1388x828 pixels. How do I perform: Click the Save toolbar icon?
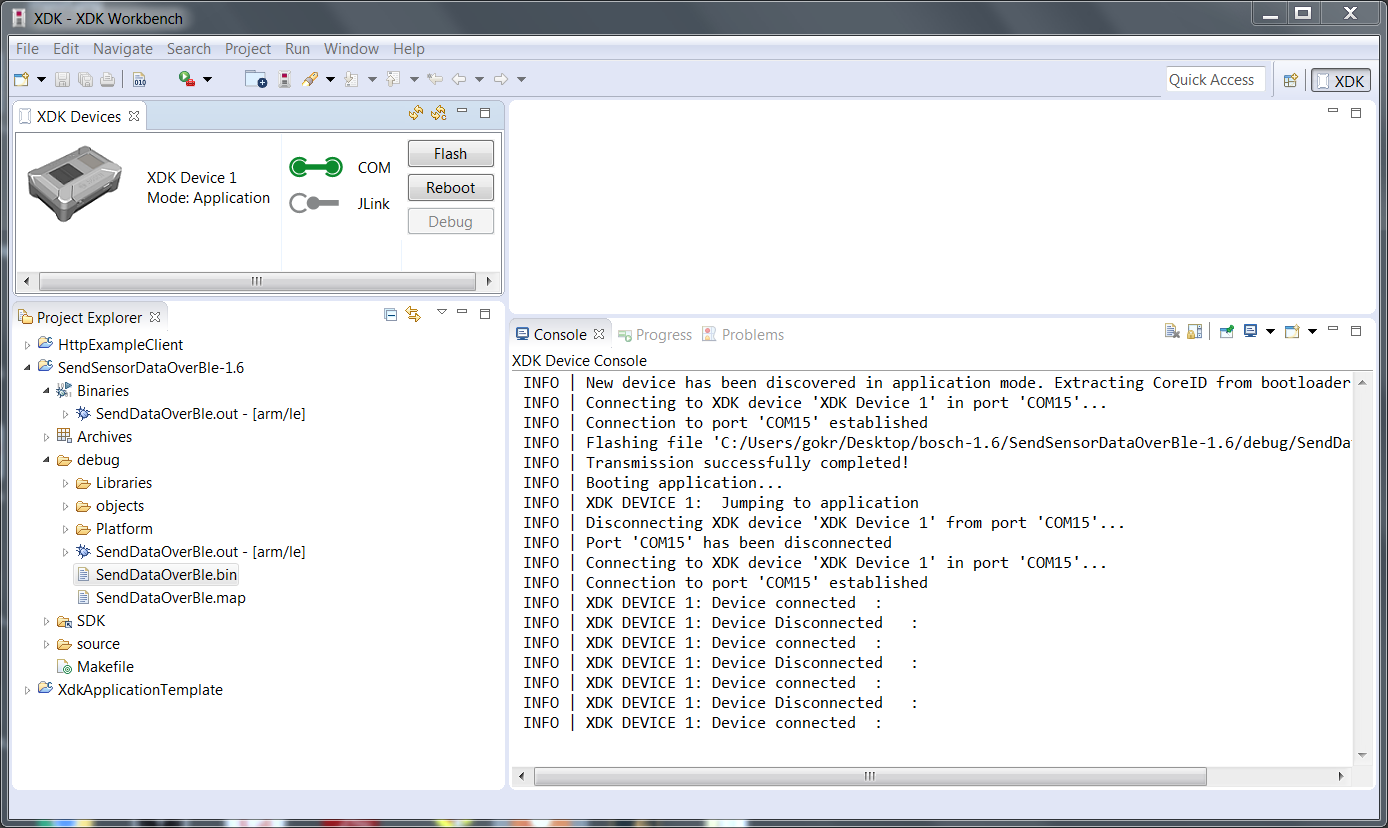62,79
